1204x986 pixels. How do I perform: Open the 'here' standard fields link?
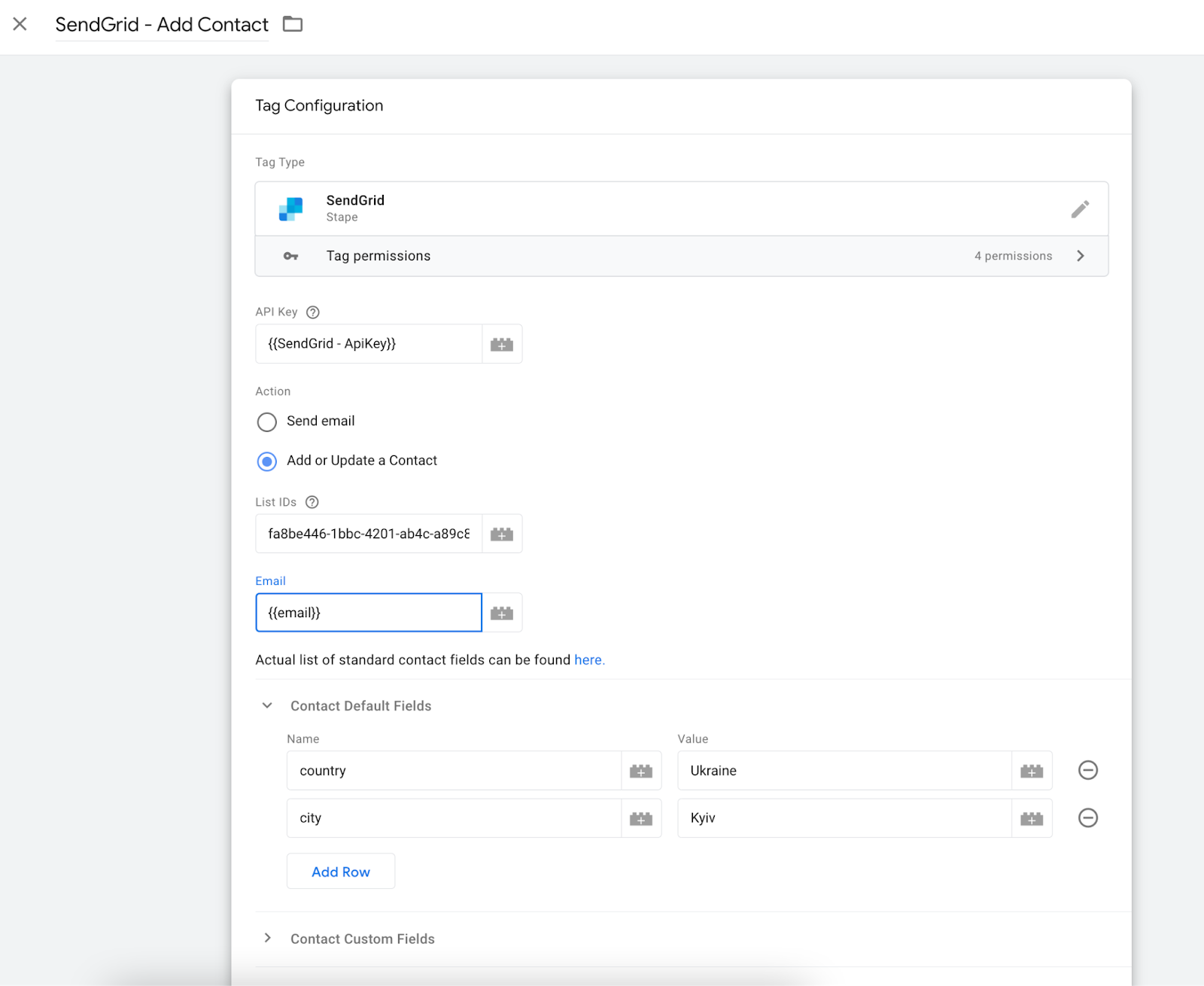(589, 660)
